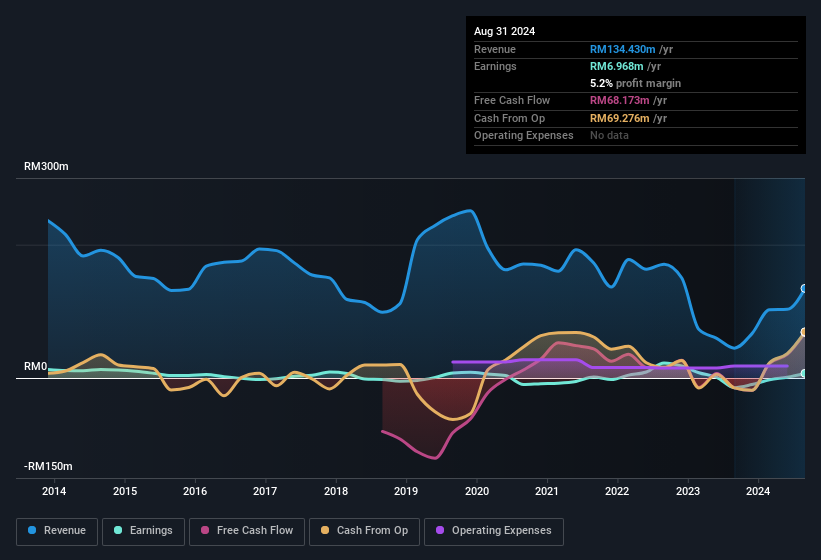
Task: Click the RM6.968m earnings value
Action: coord(616,66)
